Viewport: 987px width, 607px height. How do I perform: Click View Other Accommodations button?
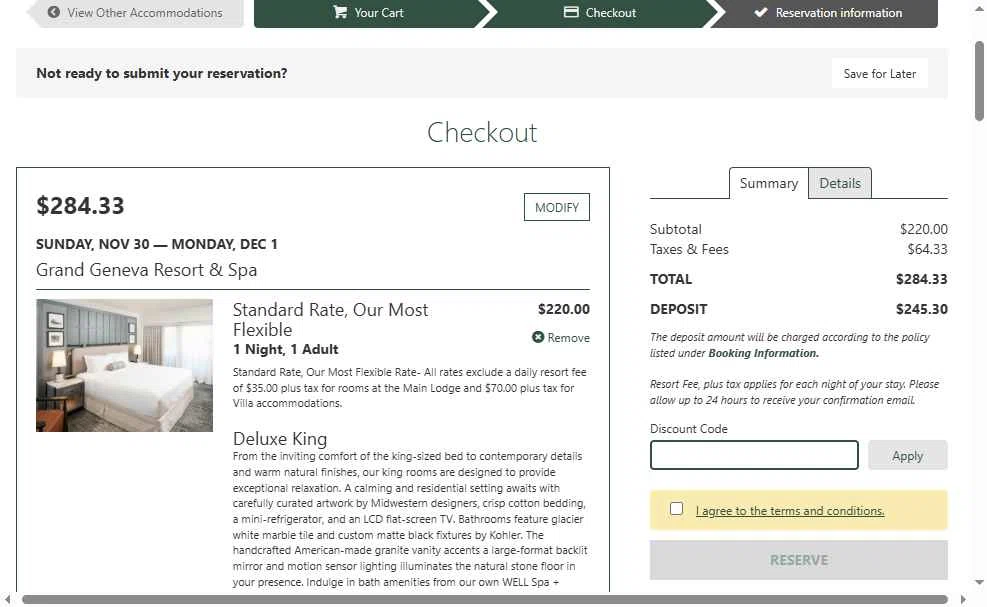click(x=135, y=13)
